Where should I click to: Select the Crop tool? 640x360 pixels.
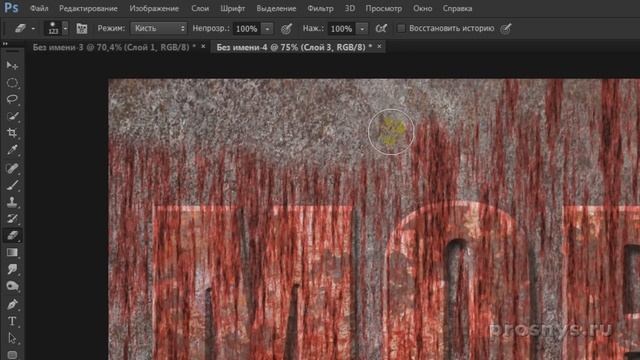pyautogui.click(x=12, y=133)
